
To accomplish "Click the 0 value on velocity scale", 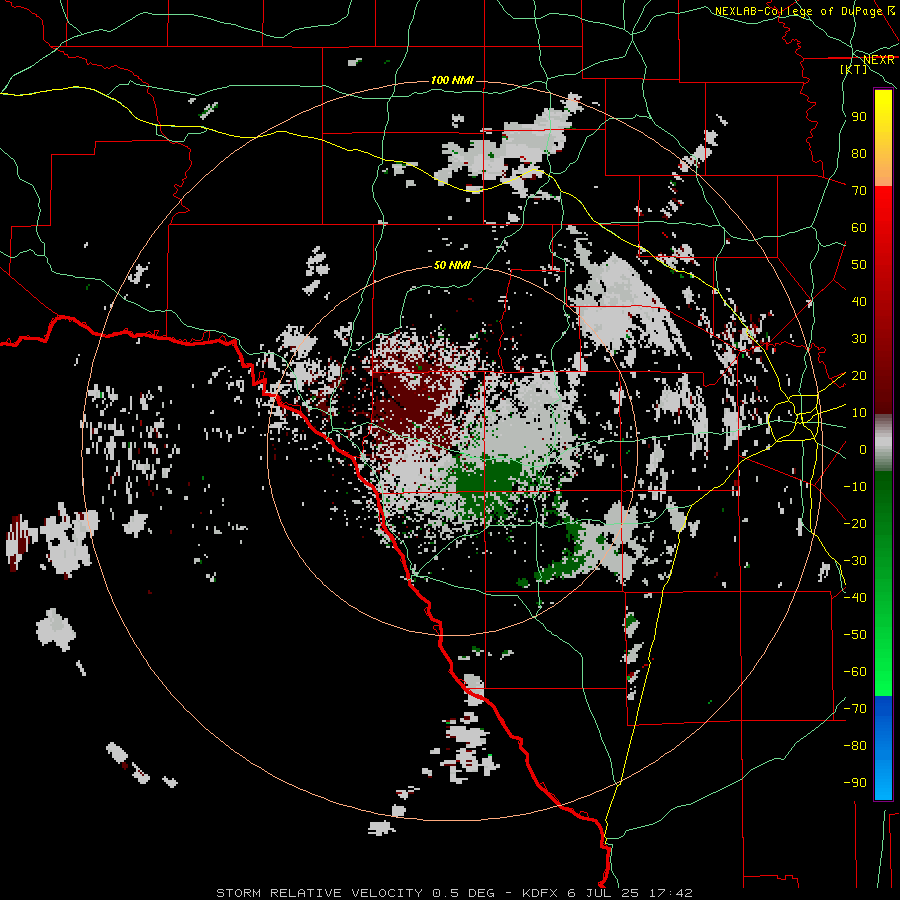I will 862,450.
